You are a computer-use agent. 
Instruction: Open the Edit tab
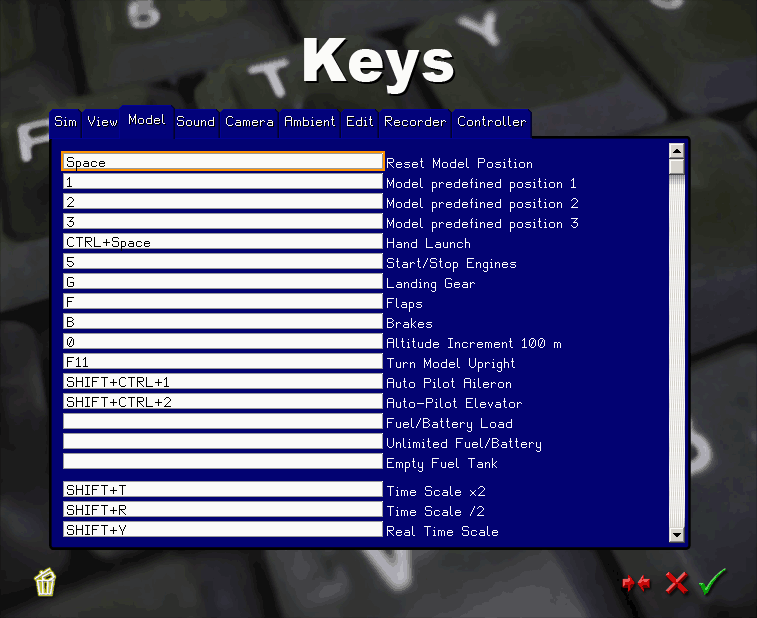[360, 122]
